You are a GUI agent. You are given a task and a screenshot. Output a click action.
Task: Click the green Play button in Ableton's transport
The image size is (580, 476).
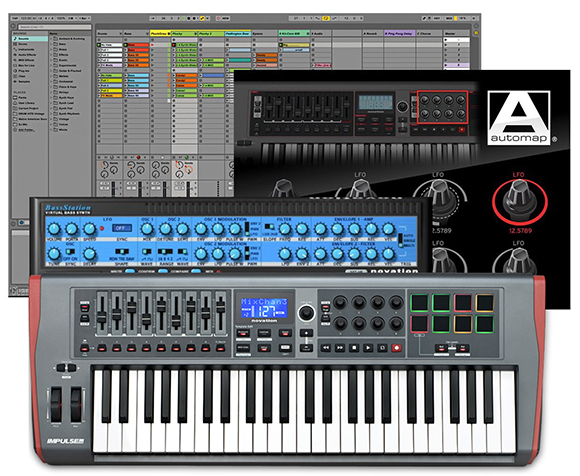click(183, 18)
